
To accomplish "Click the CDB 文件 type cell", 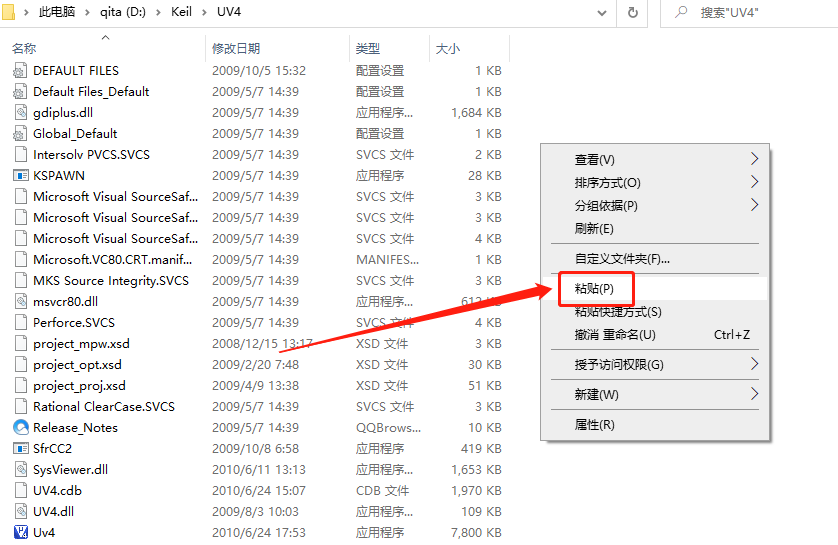I will tap(383, 491).
